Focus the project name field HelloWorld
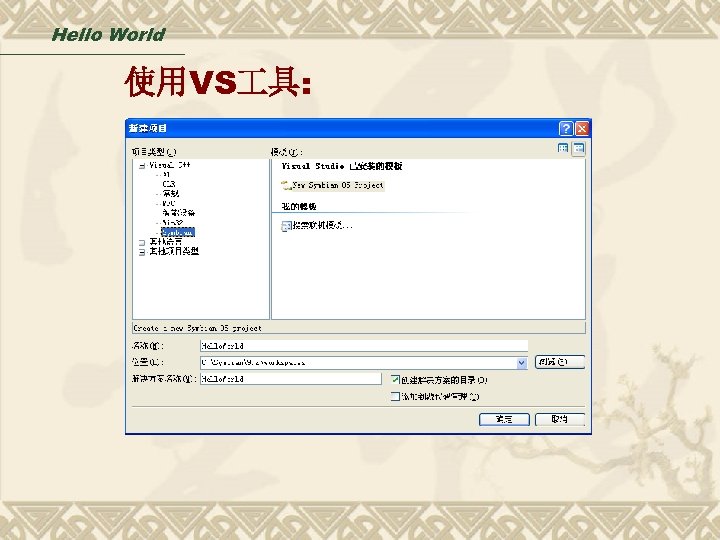Image resolution: width=720 pixels, height=540 pixels. click(364, 346)
